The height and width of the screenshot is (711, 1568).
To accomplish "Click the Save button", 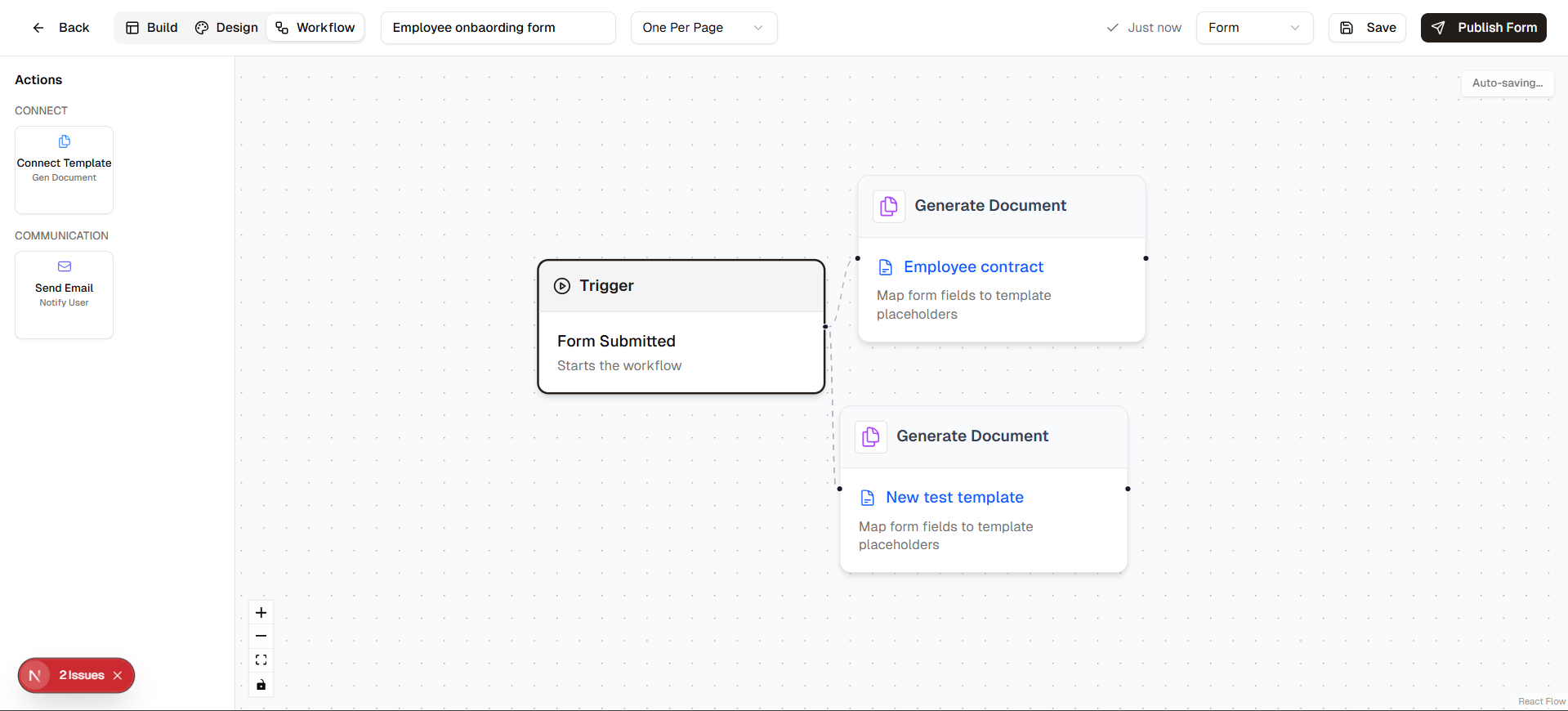I will (x=1367, y=28).
